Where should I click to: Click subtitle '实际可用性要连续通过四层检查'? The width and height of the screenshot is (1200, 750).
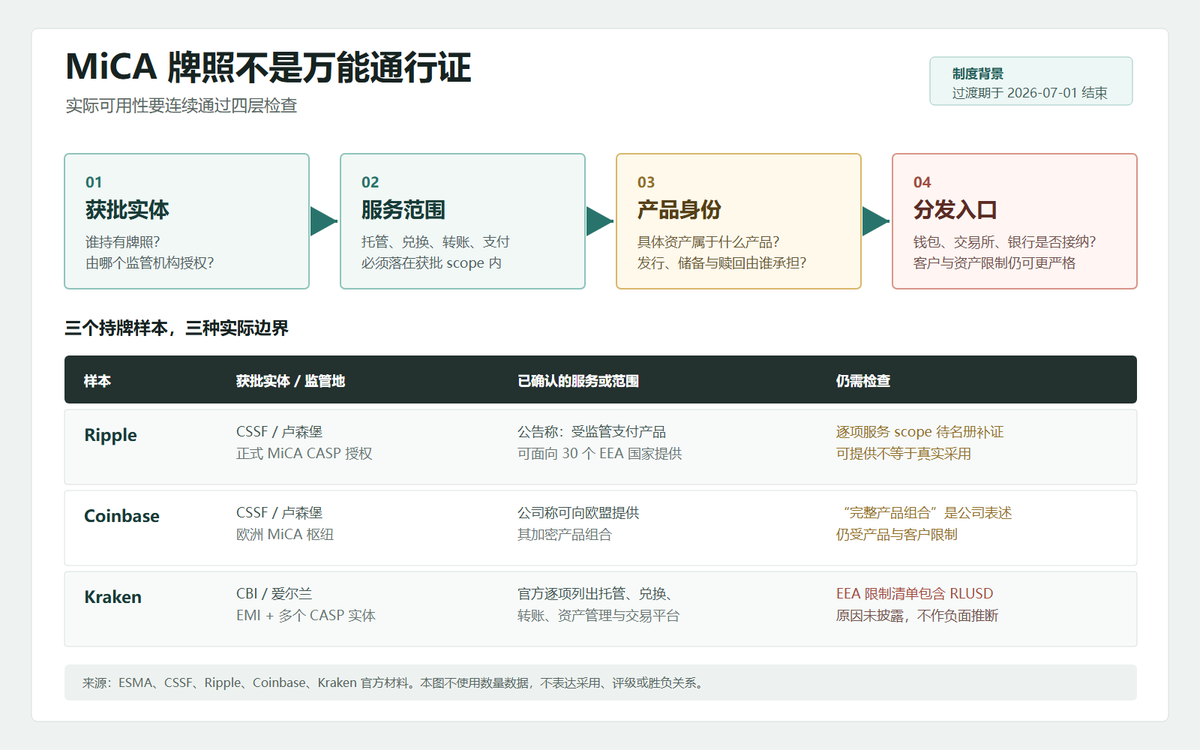[181, 105]
